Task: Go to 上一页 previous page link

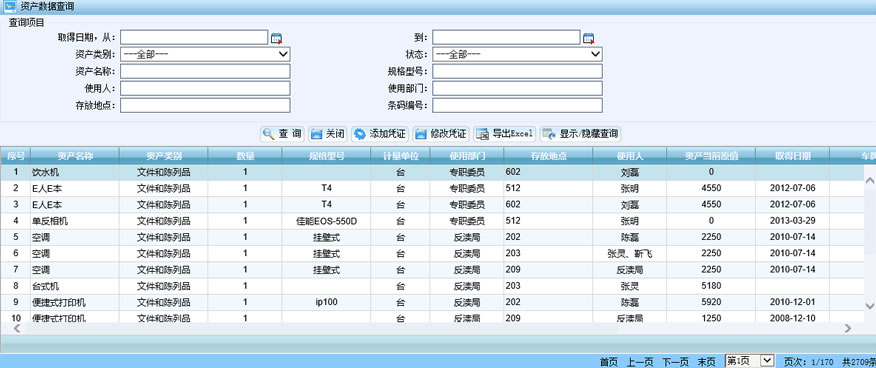Action: click(640, 362)
